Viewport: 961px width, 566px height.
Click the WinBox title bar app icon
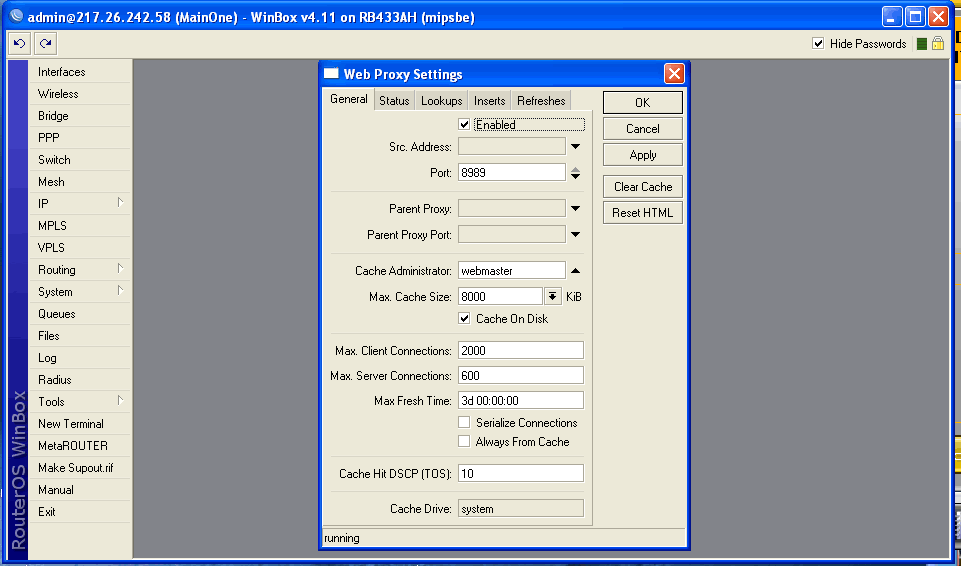pyautogui.click(x=17, y=17)
